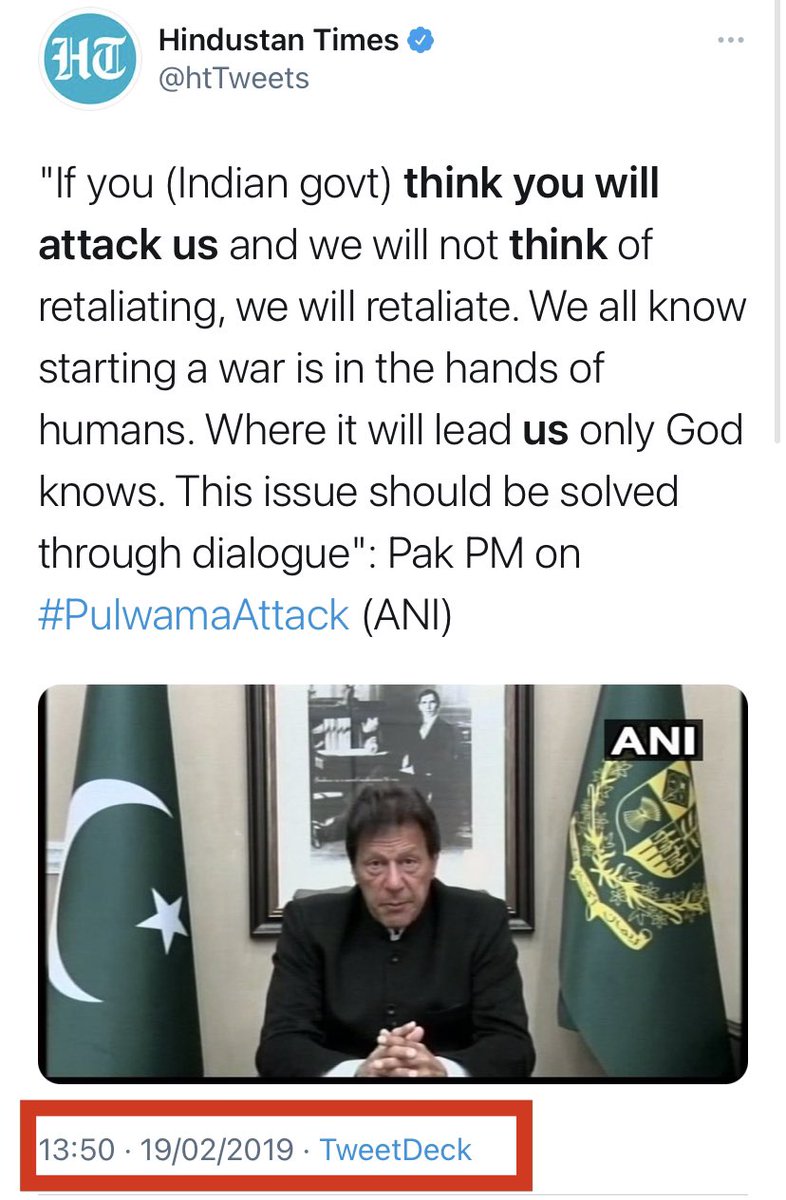Open the #PulwamaAttack hashtag
This screenshot has height=1200, width=786.
click(194, 614)
